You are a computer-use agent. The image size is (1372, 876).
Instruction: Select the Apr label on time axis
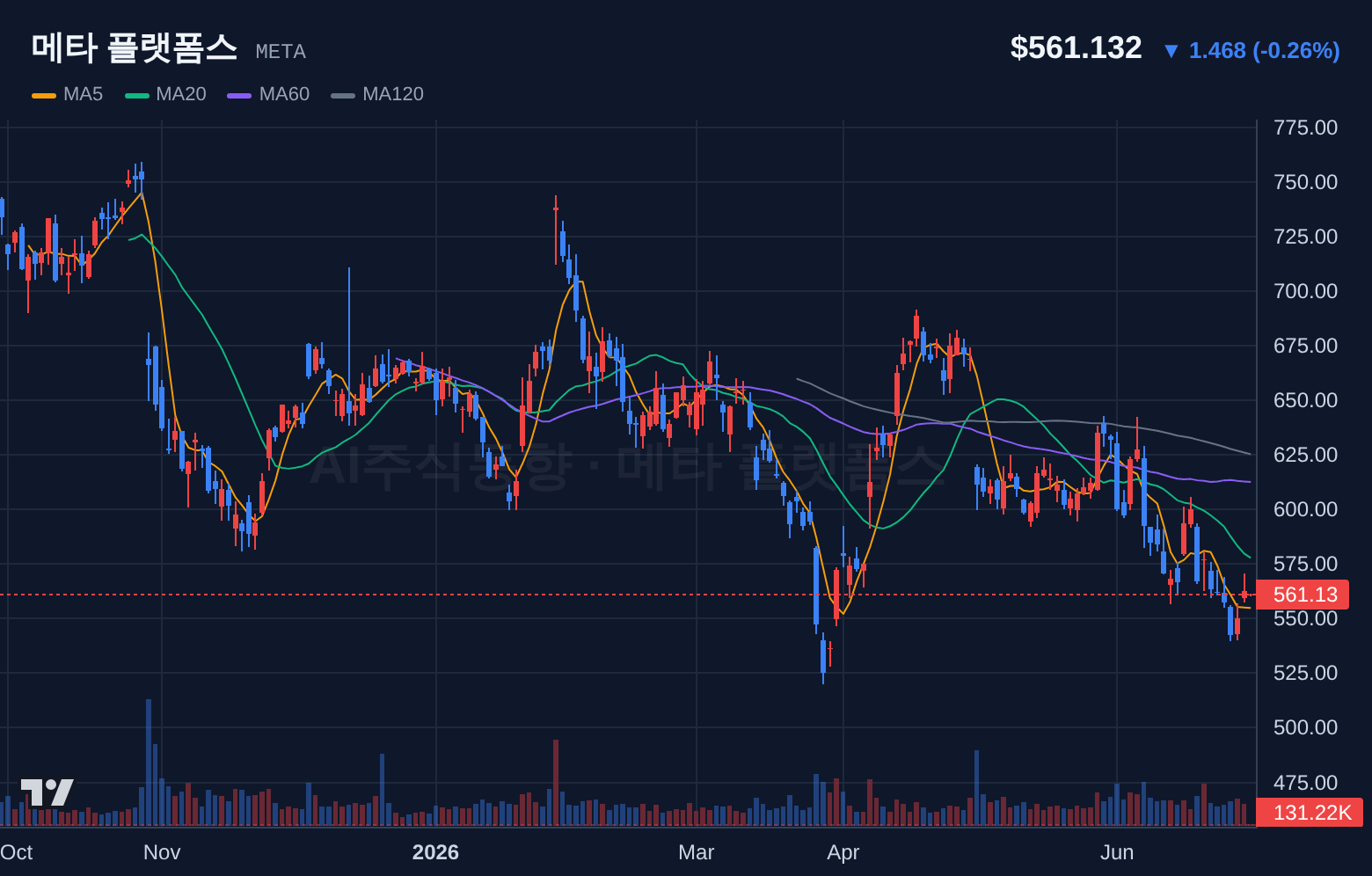tap(843, 852)
